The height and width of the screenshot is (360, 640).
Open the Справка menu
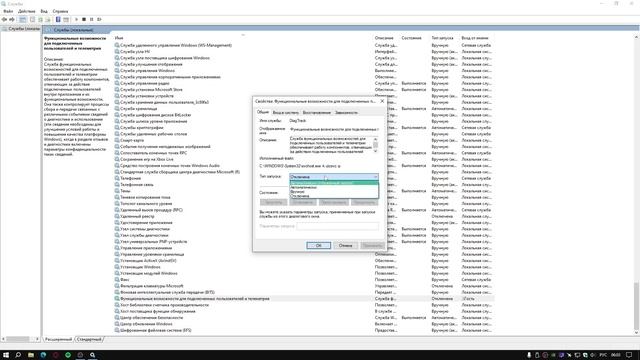[x=60, y=11]
